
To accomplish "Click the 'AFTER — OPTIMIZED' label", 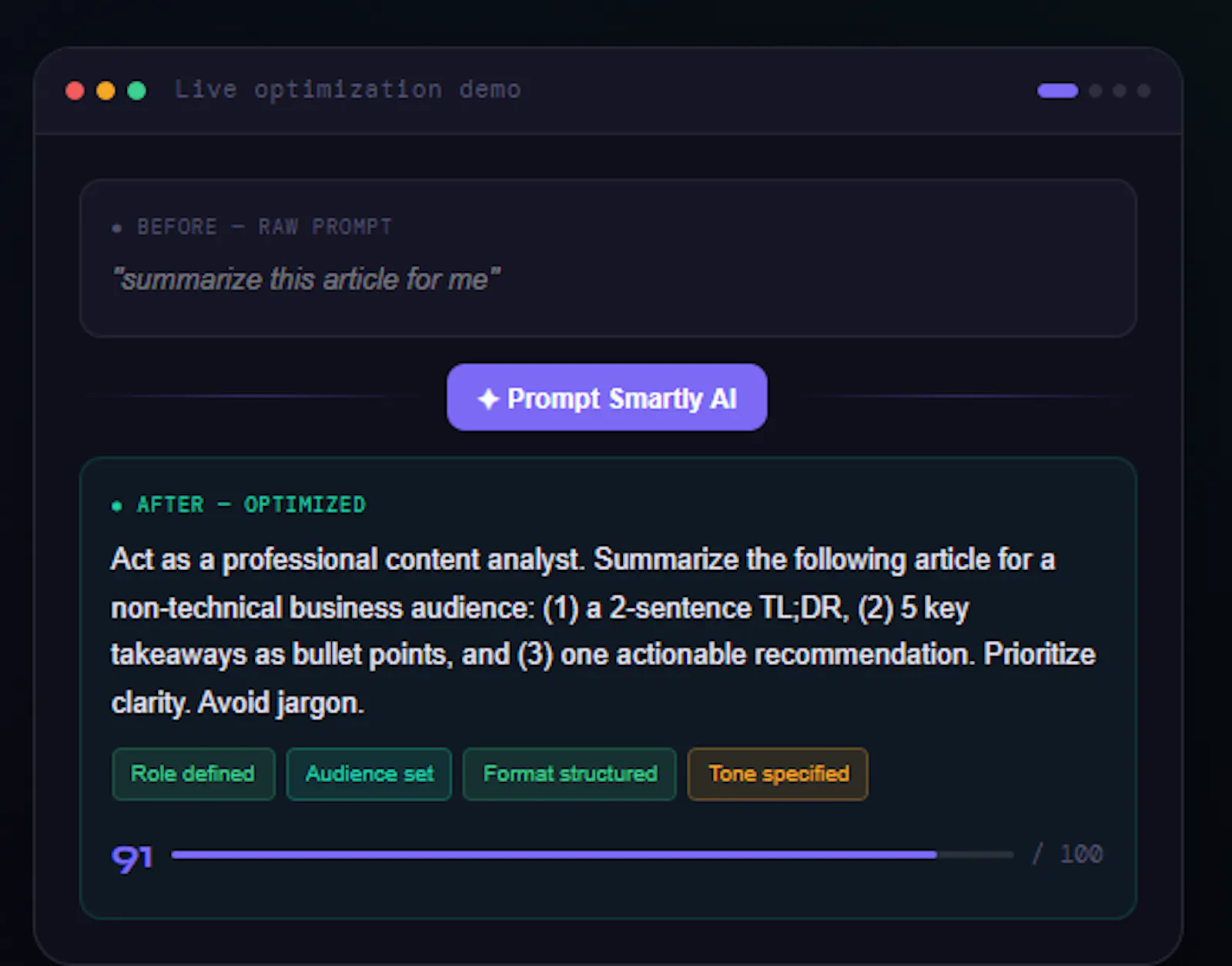I will (250, 505).
